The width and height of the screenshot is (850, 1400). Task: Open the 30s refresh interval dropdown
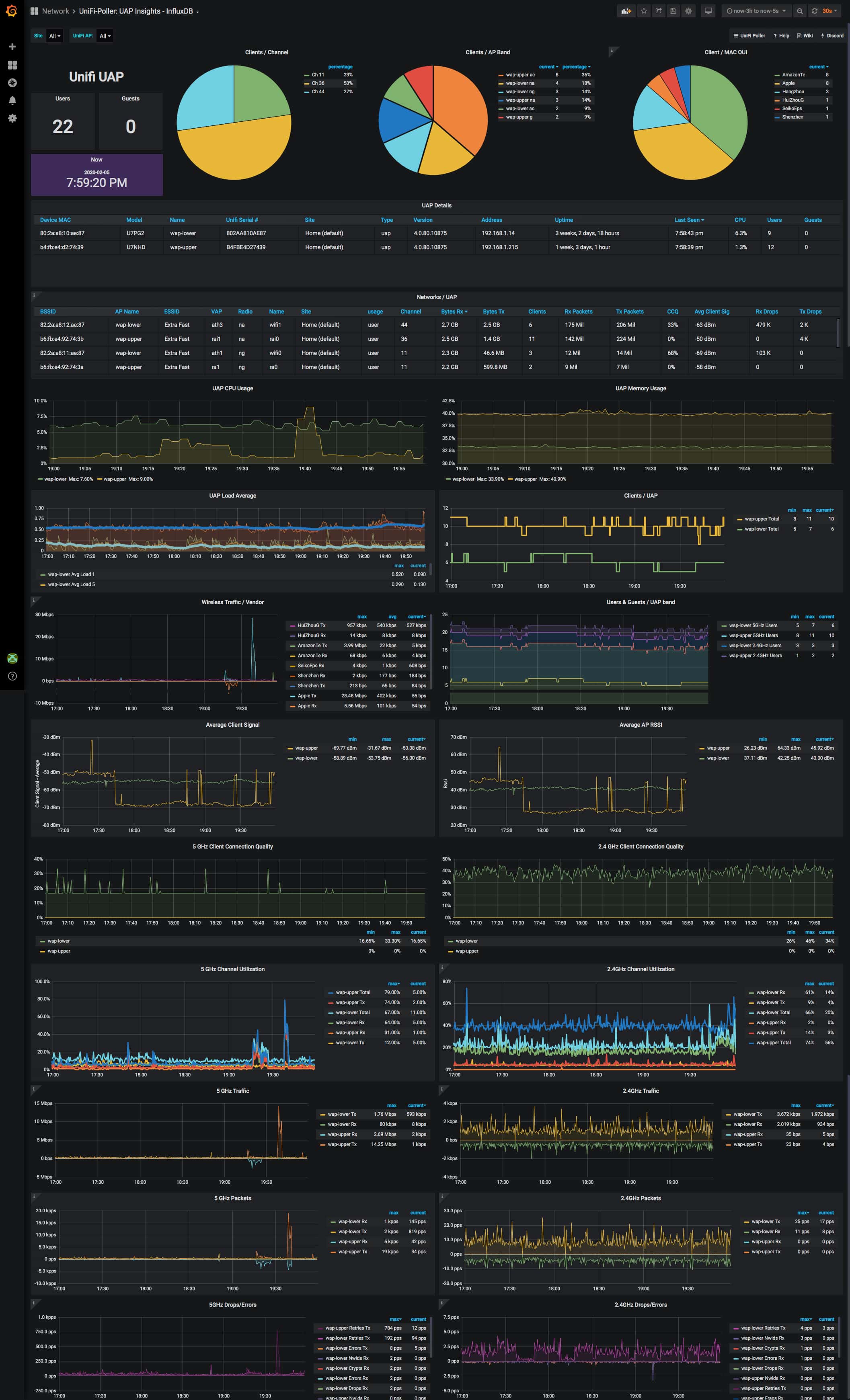coord(829,11)
